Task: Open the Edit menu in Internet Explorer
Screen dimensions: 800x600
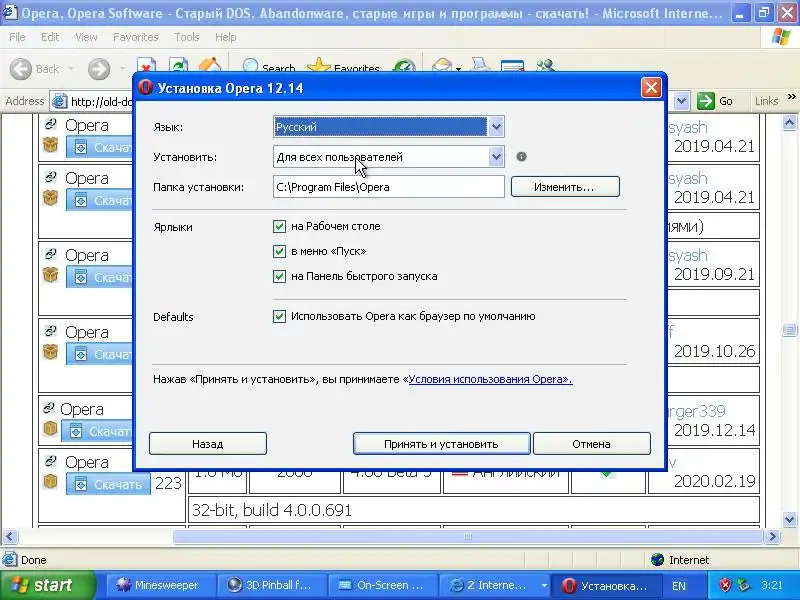Action: click(49, 37)
